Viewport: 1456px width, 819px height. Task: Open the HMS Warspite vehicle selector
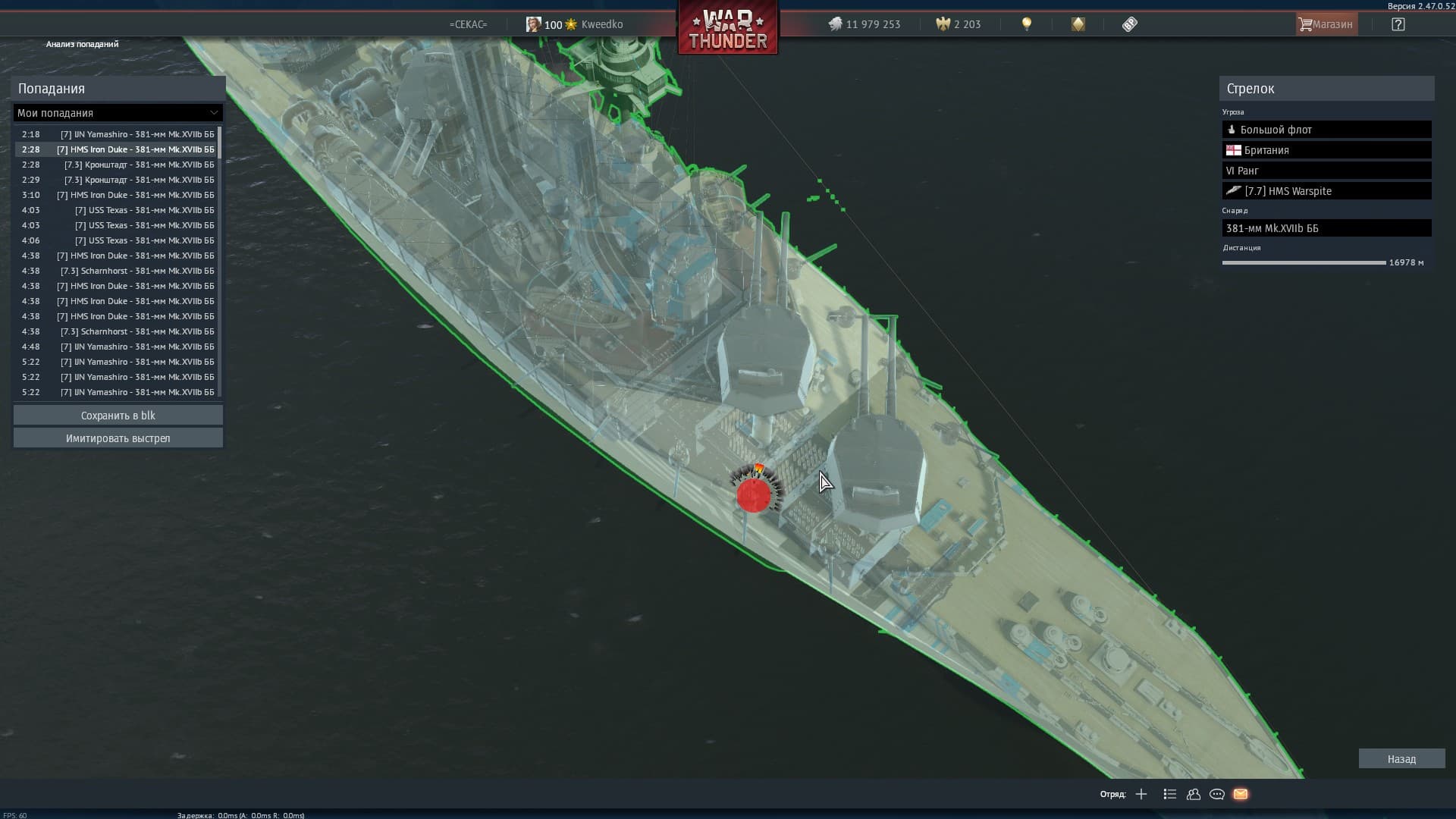1326,191
